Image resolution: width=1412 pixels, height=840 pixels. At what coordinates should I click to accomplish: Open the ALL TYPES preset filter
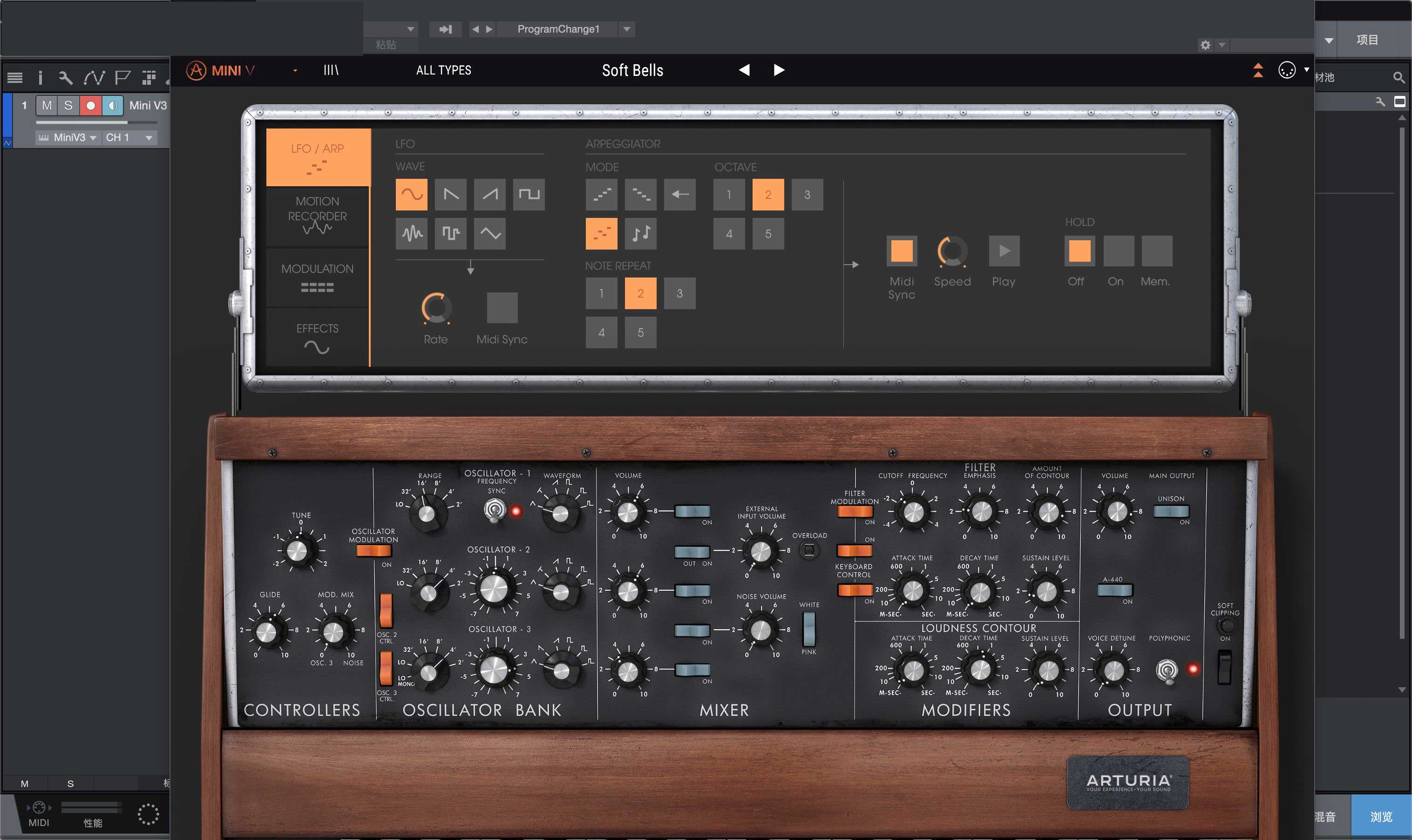(x=444, y=70)
